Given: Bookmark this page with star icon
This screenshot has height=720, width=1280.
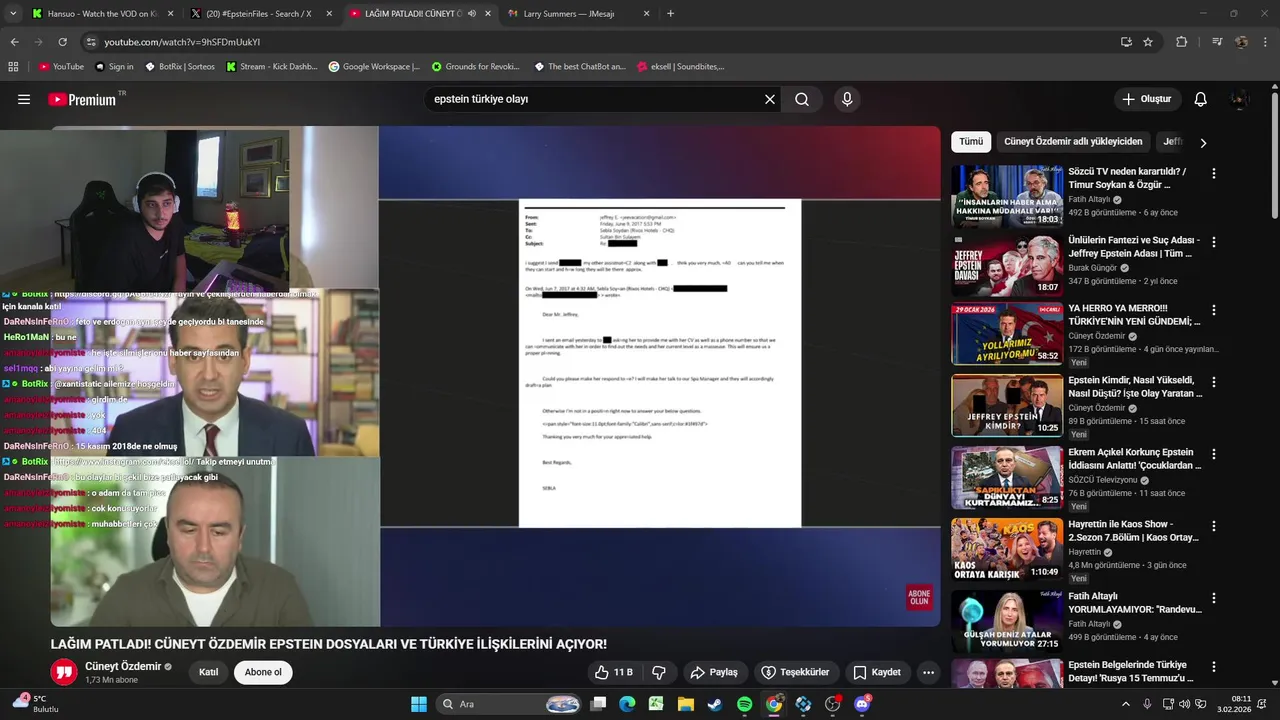Looking at the screenshot, I should tap(1148, 42).
